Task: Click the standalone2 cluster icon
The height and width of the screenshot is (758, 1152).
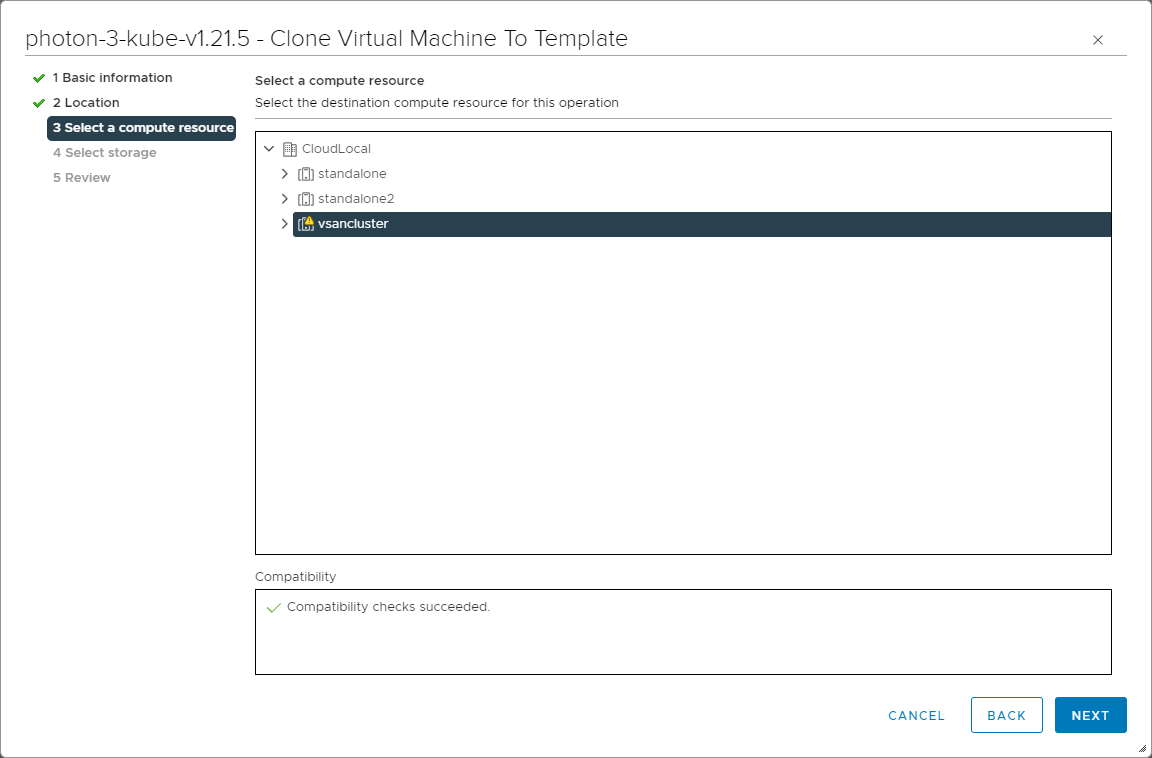Action: 306,199
